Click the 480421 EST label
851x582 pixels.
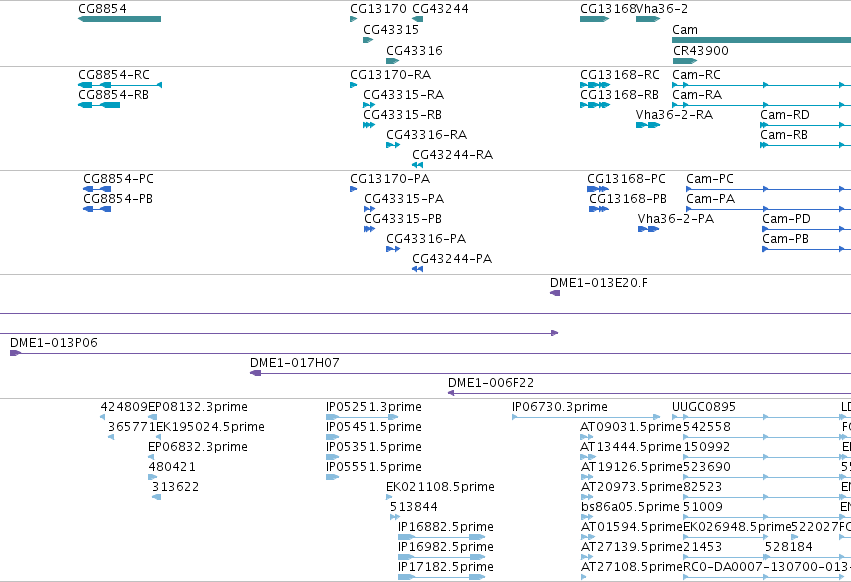pos(172,466)
